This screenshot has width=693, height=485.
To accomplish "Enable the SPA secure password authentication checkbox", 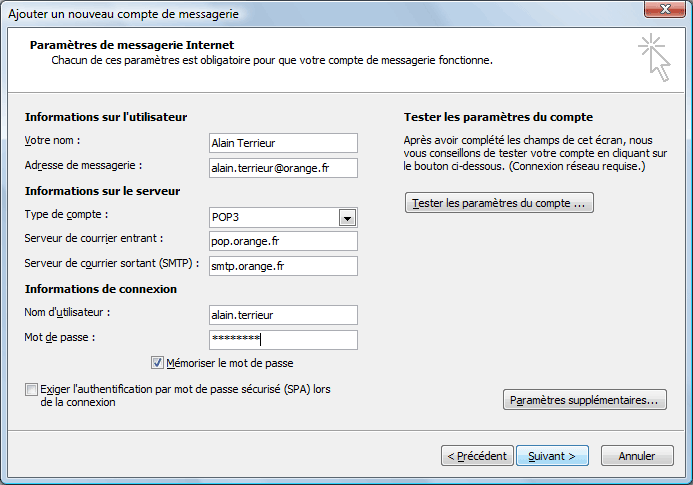I will [31, 390].
